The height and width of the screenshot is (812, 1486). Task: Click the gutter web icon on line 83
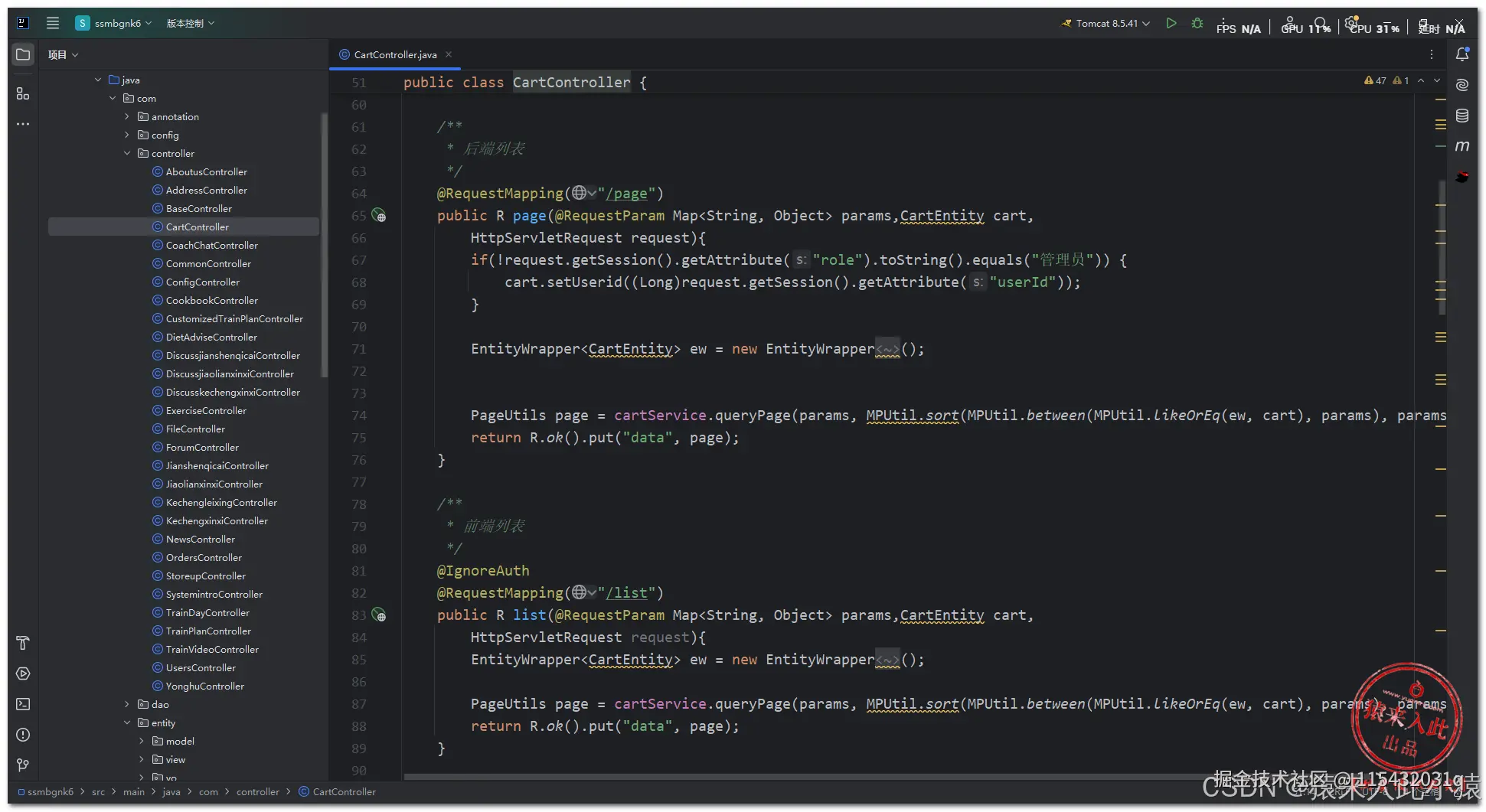pyautogui.click(x=379, y=615)
